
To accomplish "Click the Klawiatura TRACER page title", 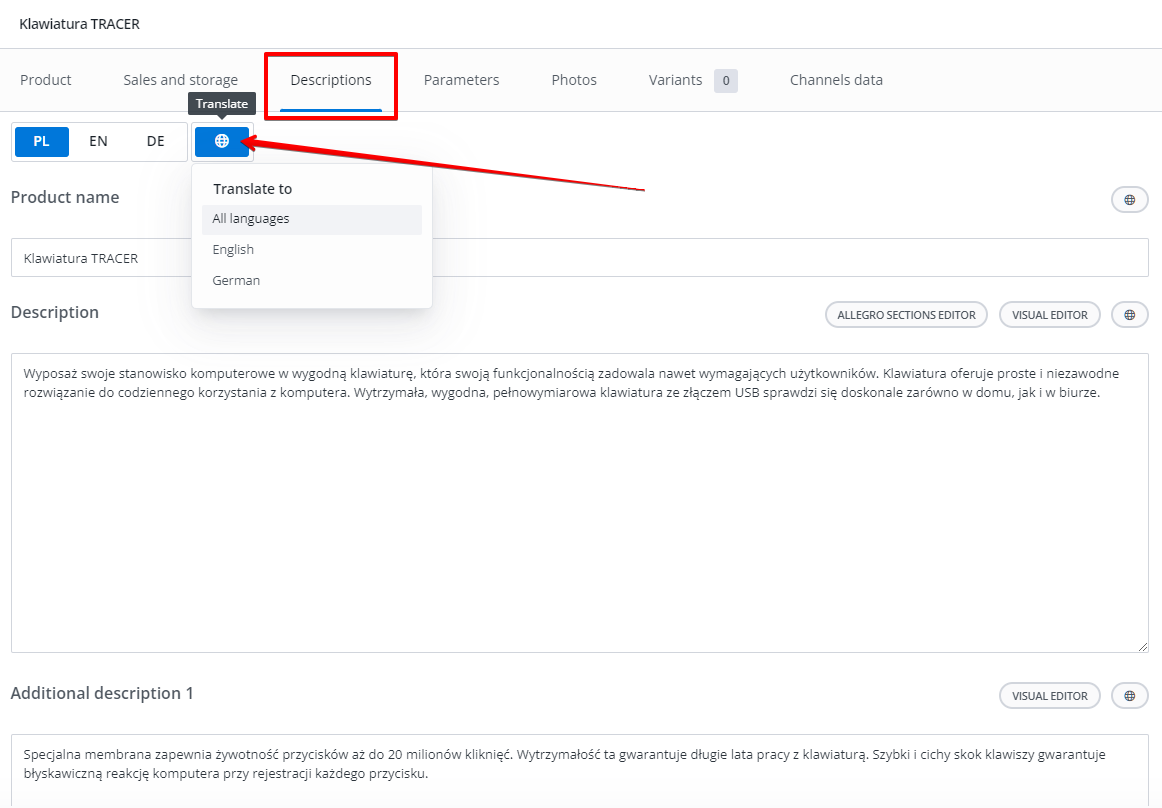I will 79,24.
